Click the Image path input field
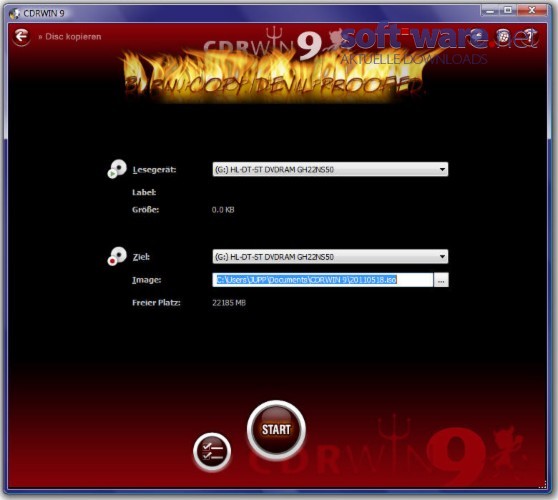This screenshot has width=558, height=500. point(323,280)
